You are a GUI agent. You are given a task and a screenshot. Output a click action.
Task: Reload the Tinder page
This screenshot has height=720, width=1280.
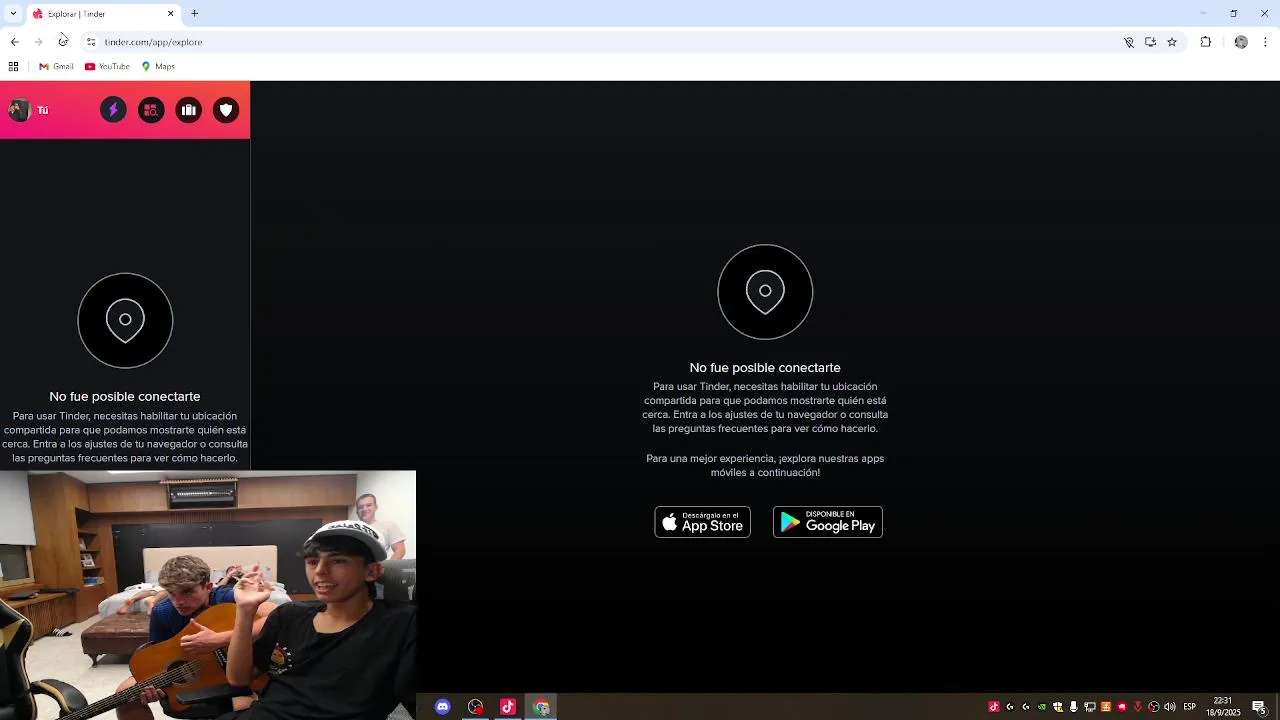click(63, 42)
